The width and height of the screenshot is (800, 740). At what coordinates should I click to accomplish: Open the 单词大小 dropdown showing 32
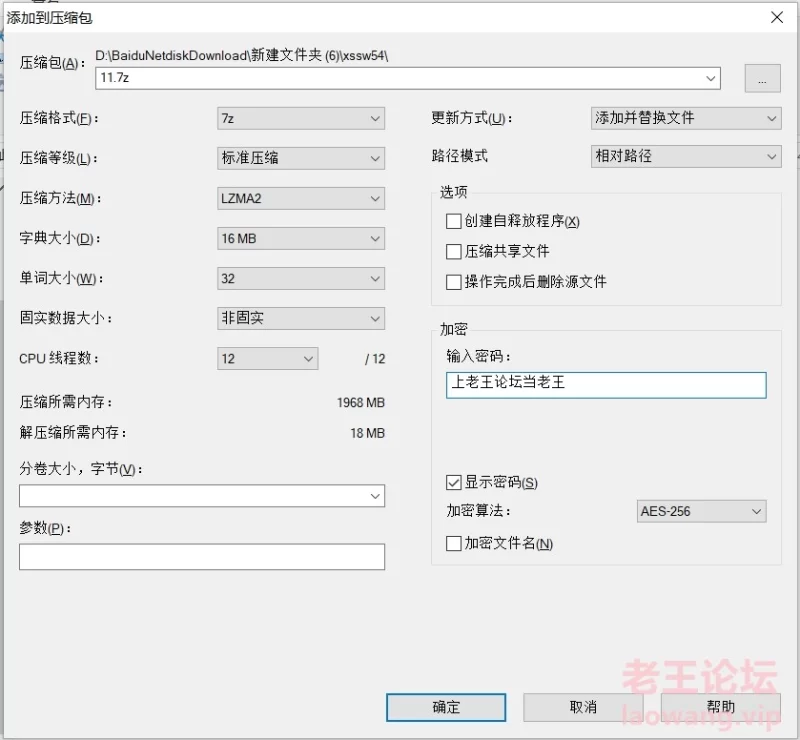click(x=301, y=279)
